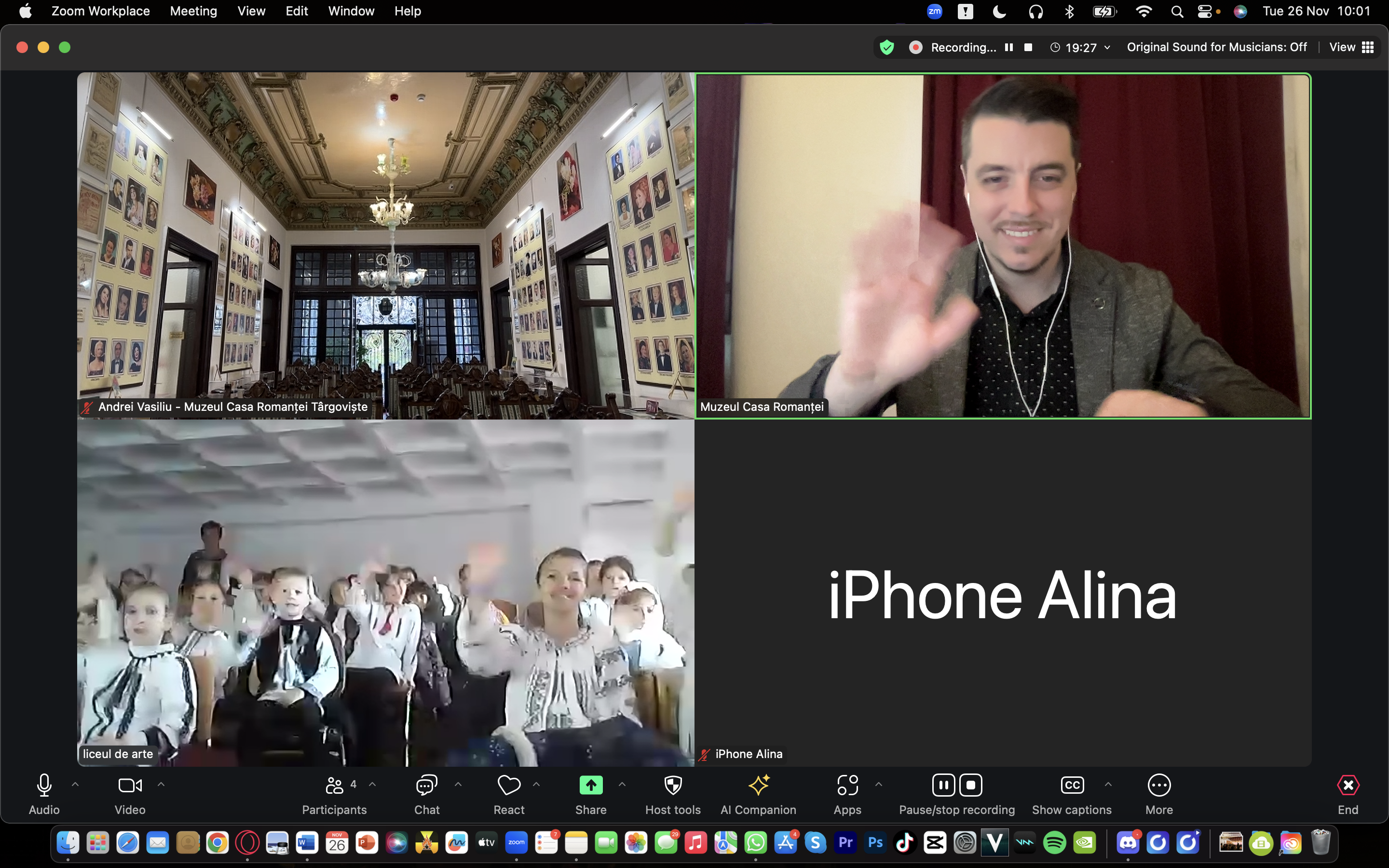The image size is (1389, 868).
Task: Toggle Show captions CC button
Action: (1072, 794)
